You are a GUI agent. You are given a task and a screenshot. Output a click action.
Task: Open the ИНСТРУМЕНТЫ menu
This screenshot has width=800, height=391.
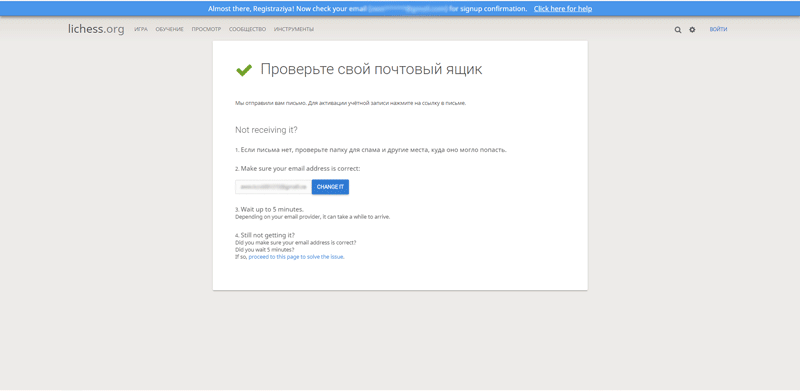pos(294,30)
